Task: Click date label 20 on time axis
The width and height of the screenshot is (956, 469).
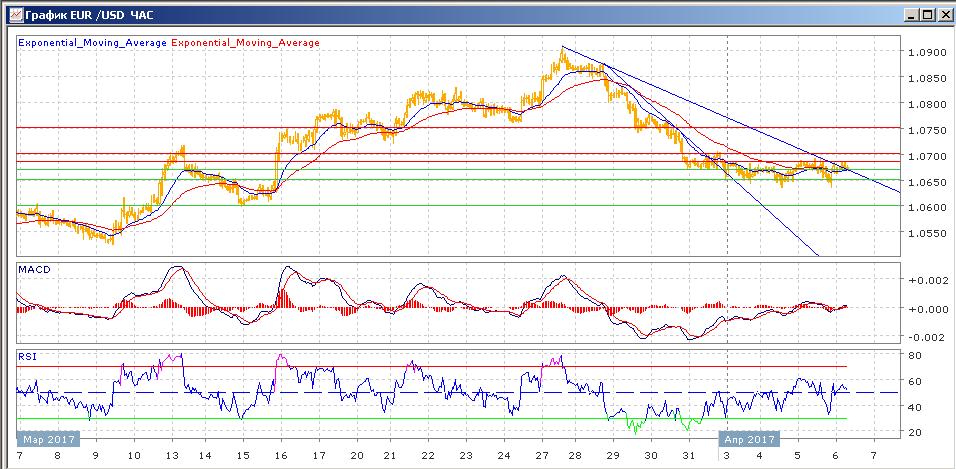Action: click(x=357, y=455)
